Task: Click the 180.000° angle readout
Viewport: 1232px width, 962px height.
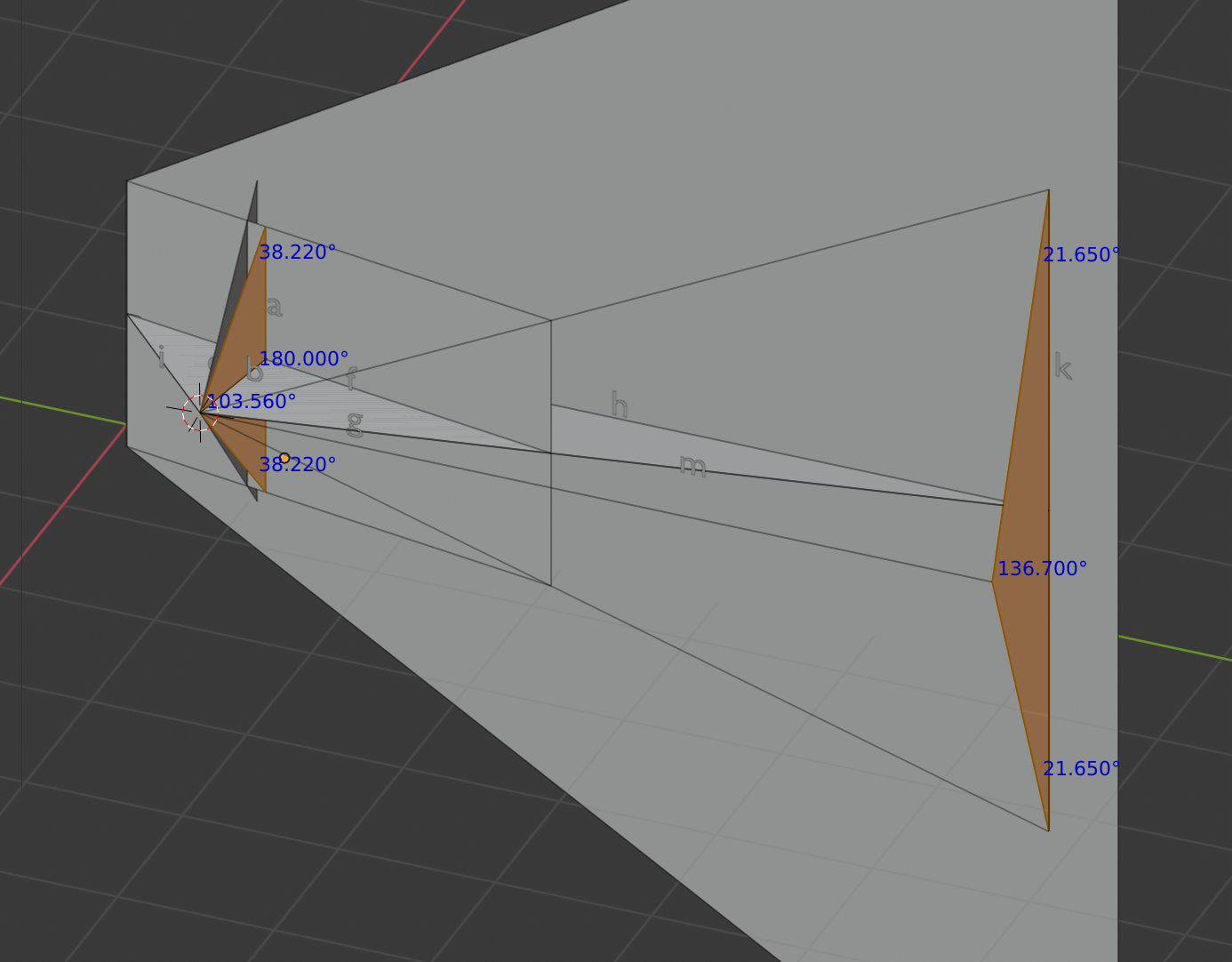Action: pyautogui.click(x=303, y=359)
